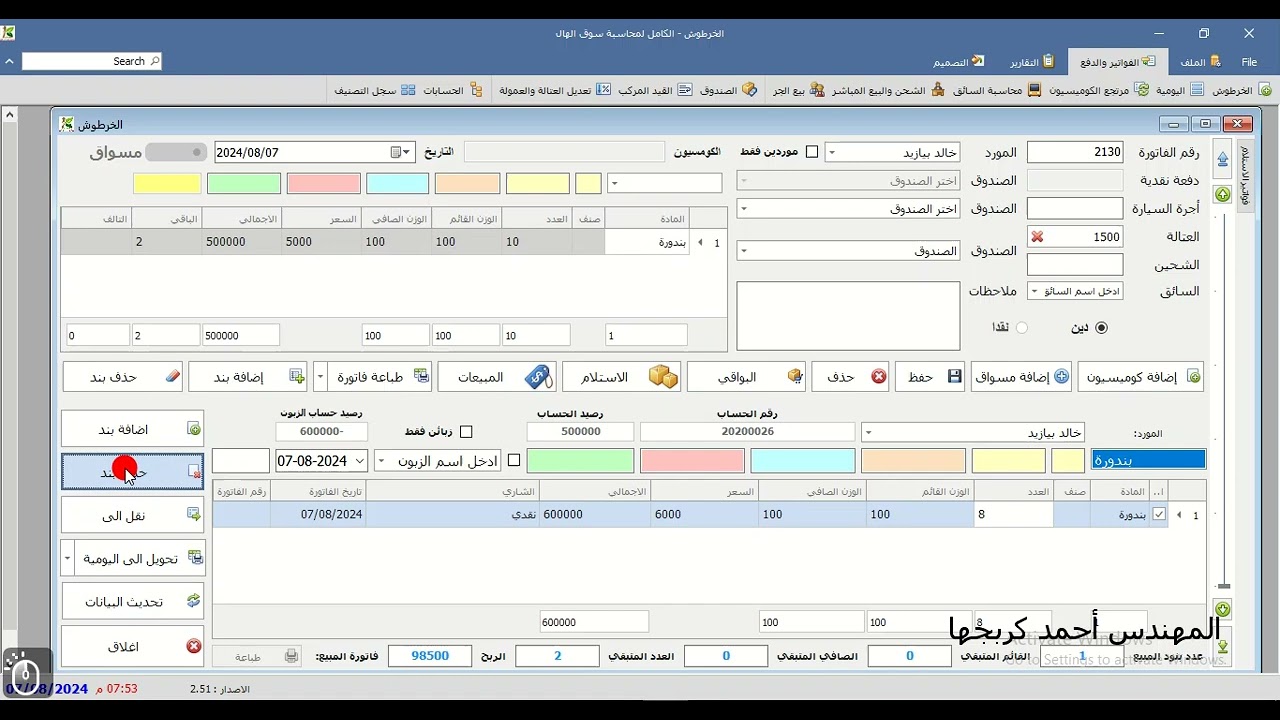Click حذف بند button
1280x720 pixels.
[123, 377]
